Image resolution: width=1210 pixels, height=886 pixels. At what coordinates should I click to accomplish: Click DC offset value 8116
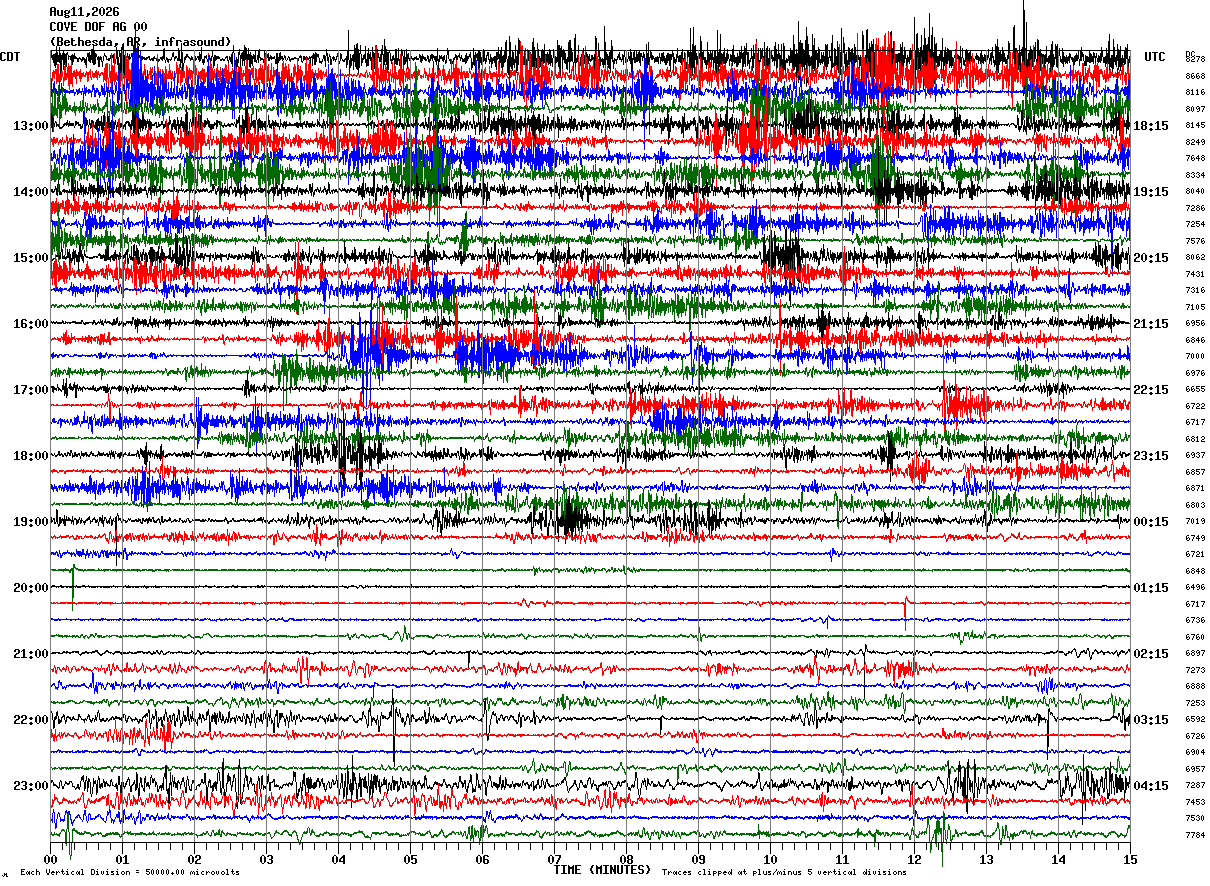click(1195, 92)
